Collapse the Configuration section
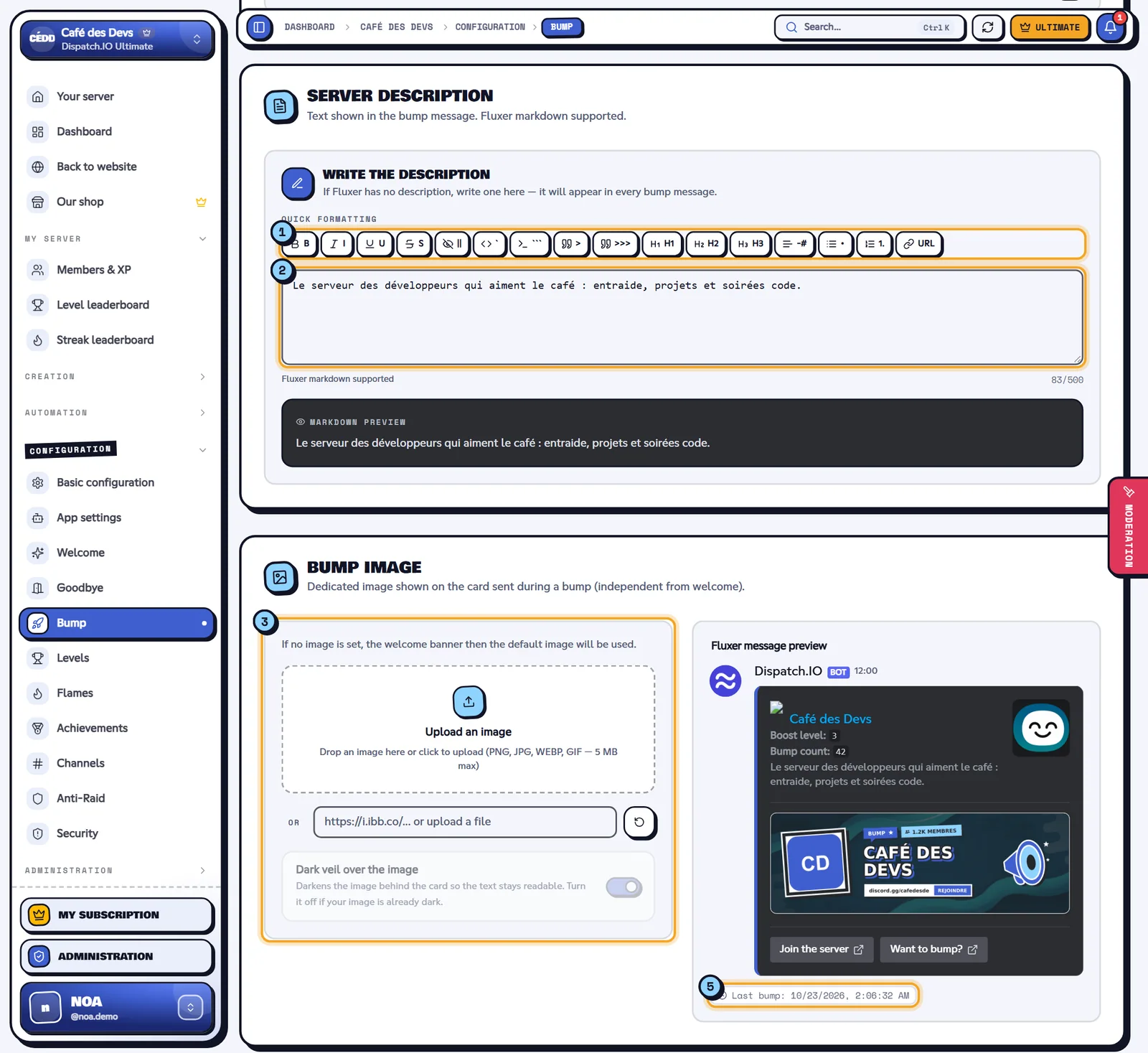 (202, 450)
